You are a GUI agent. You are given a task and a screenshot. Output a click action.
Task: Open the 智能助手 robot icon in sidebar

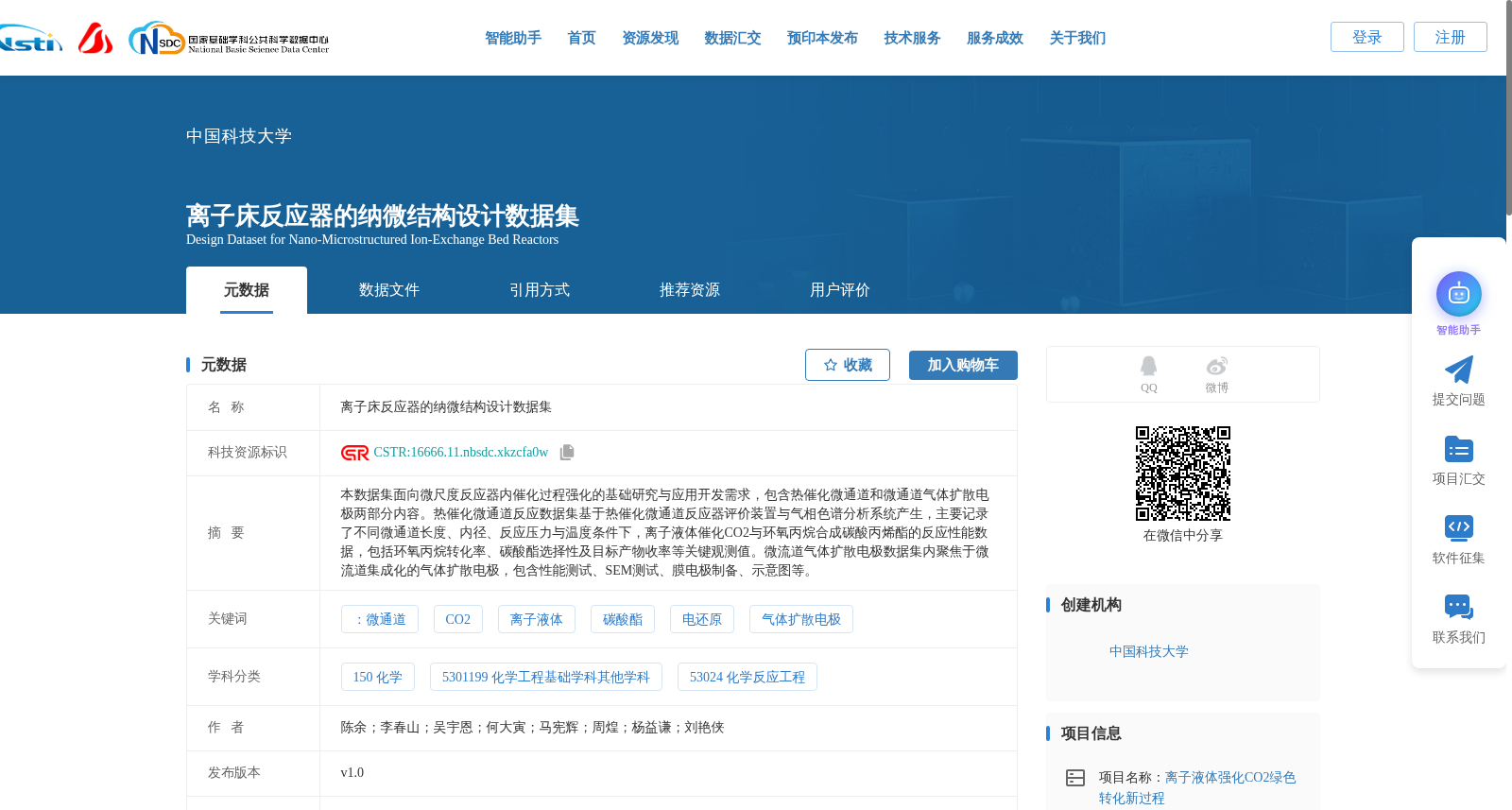(x=1458, y=295)
